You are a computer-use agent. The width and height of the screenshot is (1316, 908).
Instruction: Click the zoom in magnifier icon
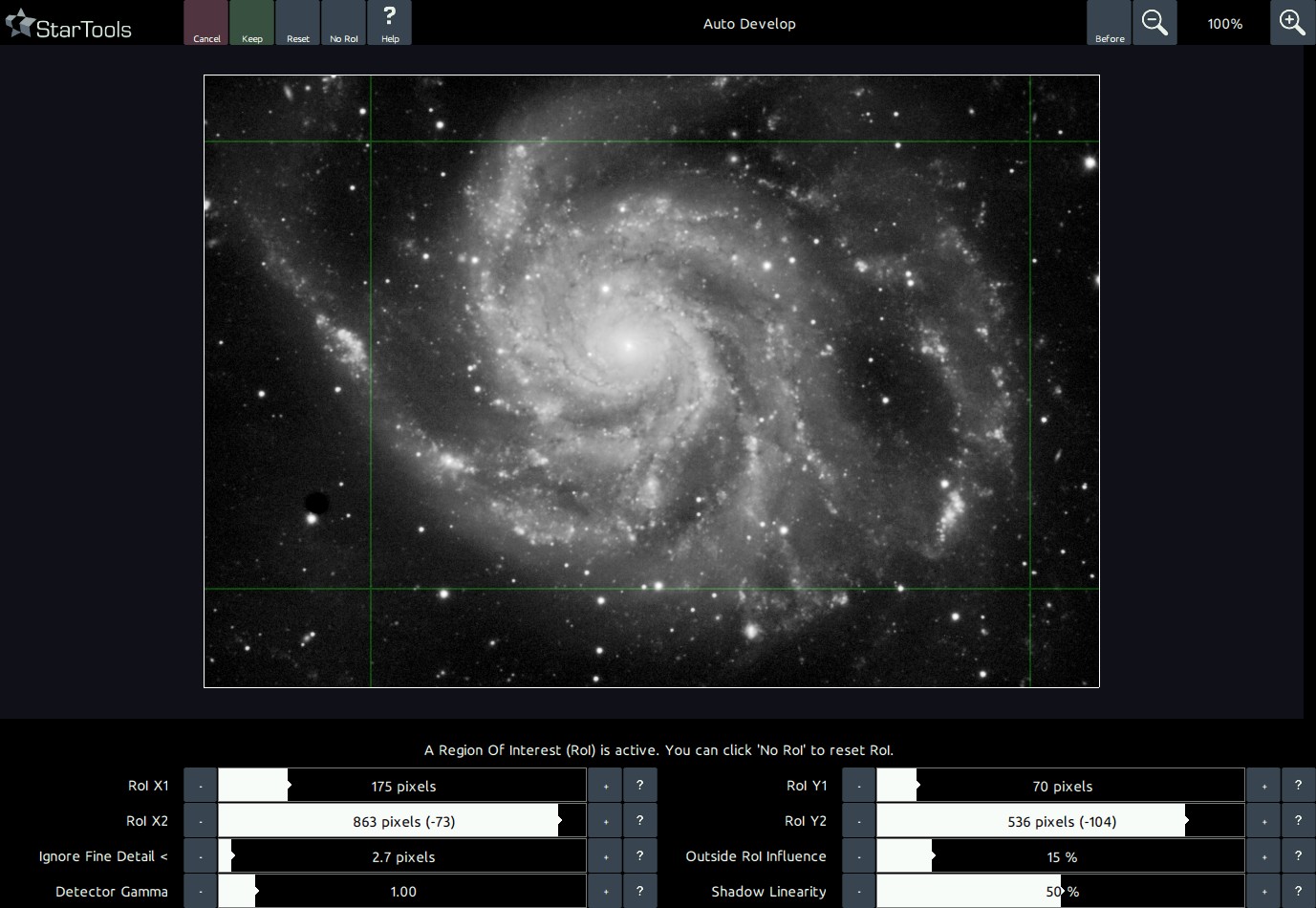pyautogui.click(x=1292, y=23)
